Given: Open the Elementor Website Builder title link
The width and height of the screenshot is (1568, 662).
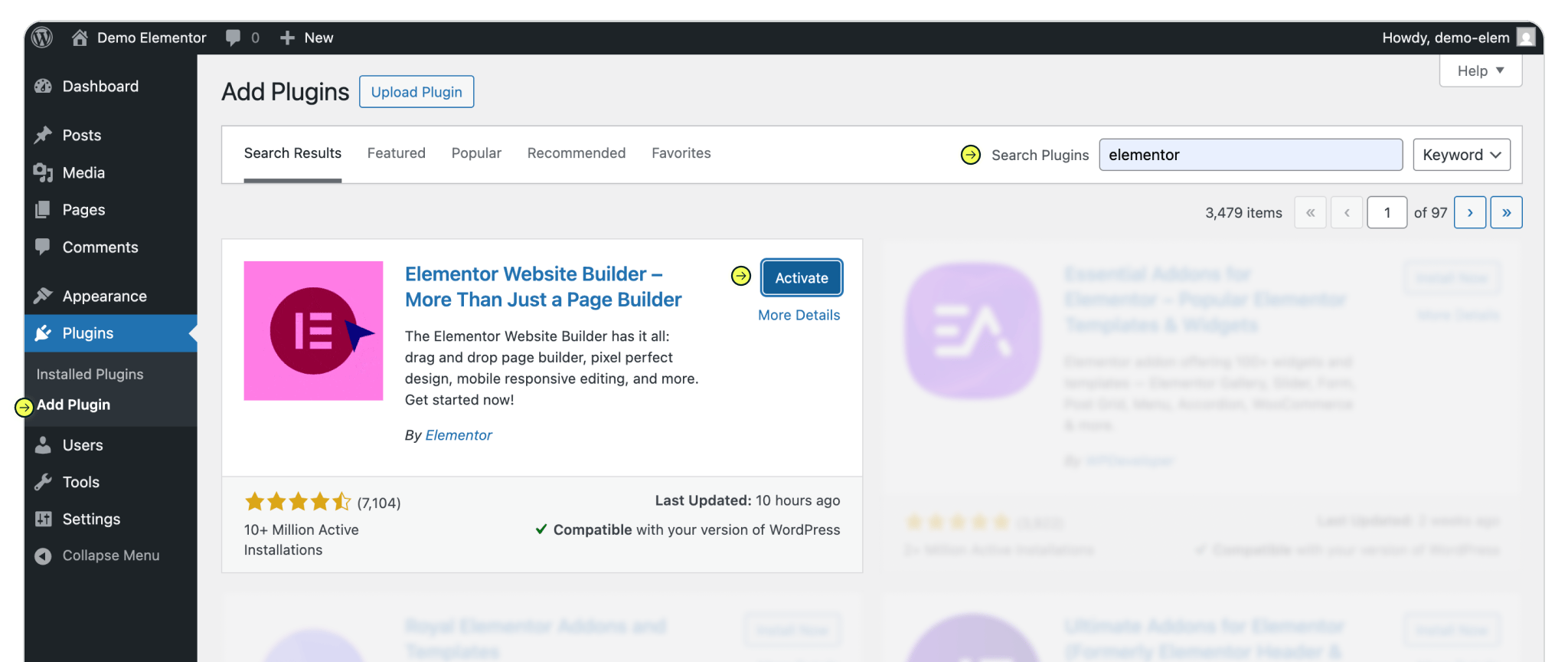Looking at the screenshot, I should point(543,287).
